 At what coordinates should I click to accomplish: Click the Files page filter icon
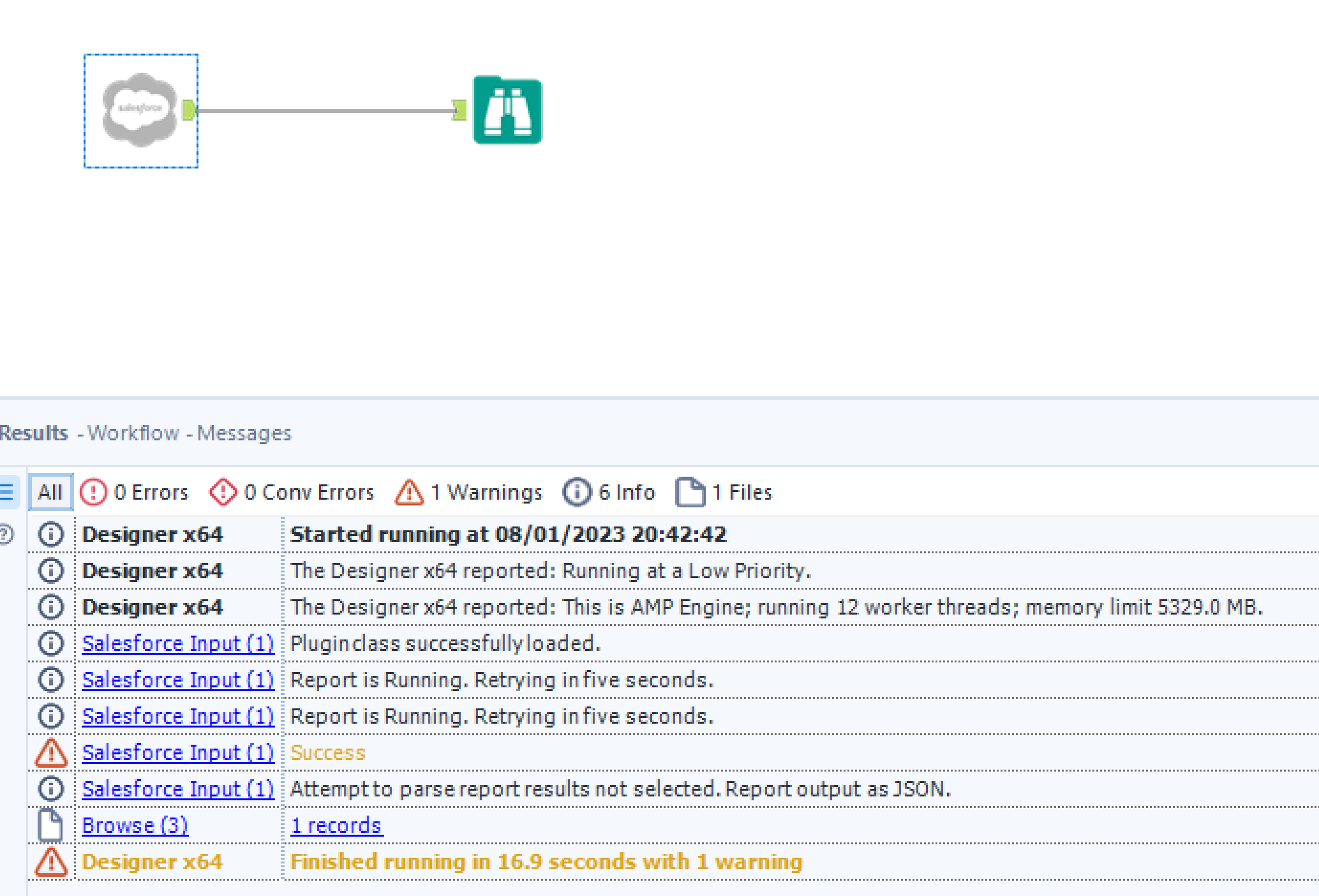[x=690, y=491]
